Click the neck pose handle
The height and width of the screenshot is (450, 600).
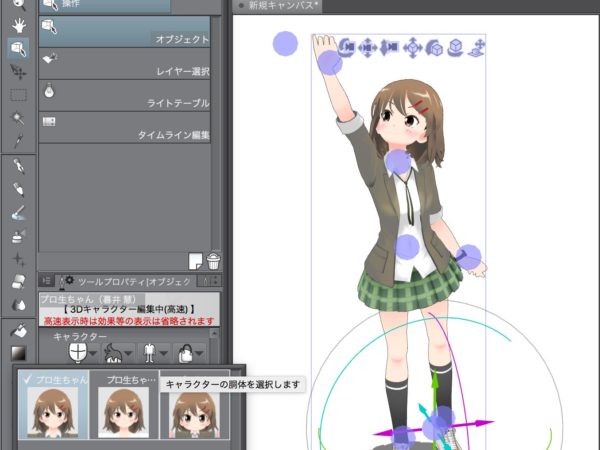(398, 162)
